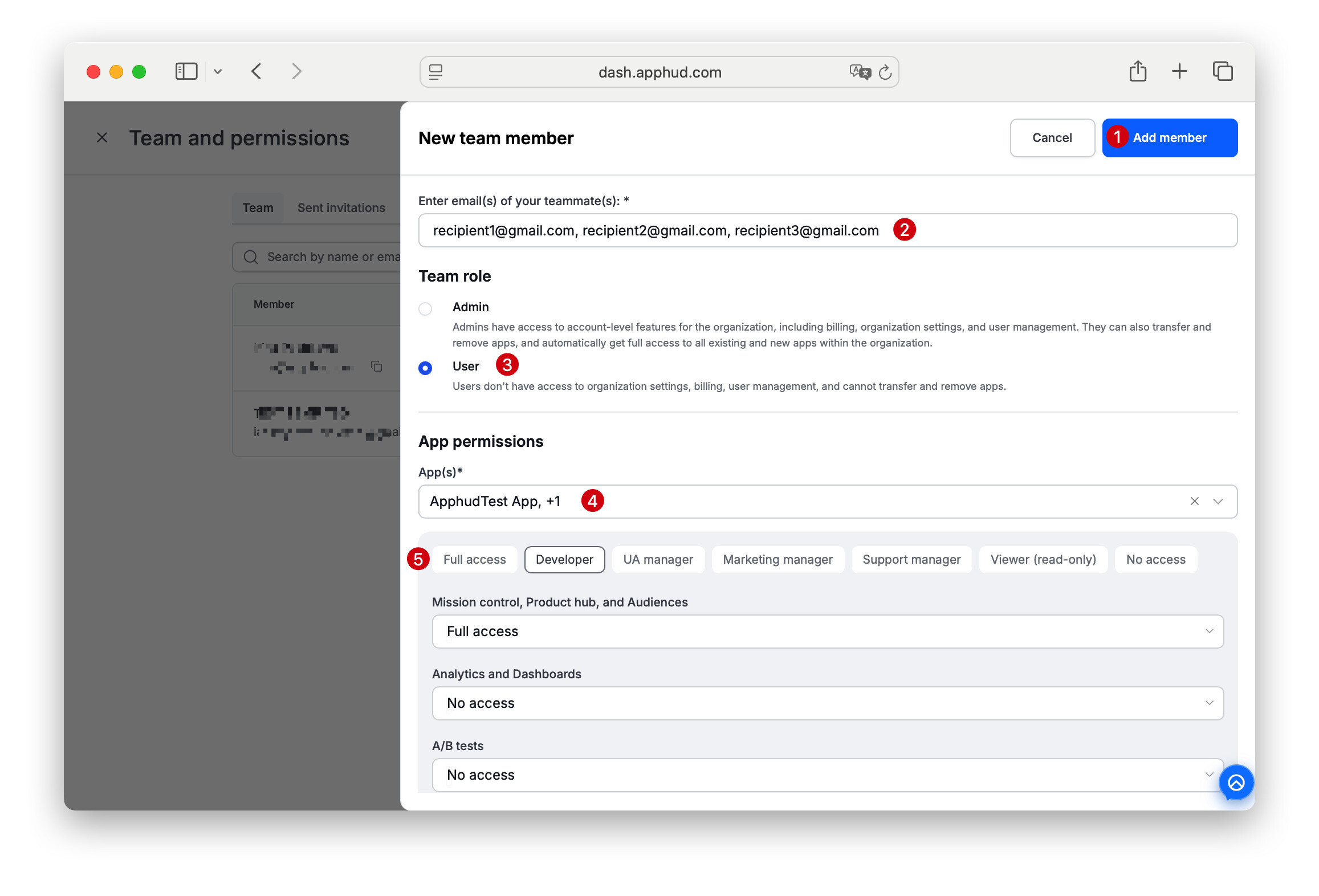Open Mission control access dropdown

click(x=828, y=631)
